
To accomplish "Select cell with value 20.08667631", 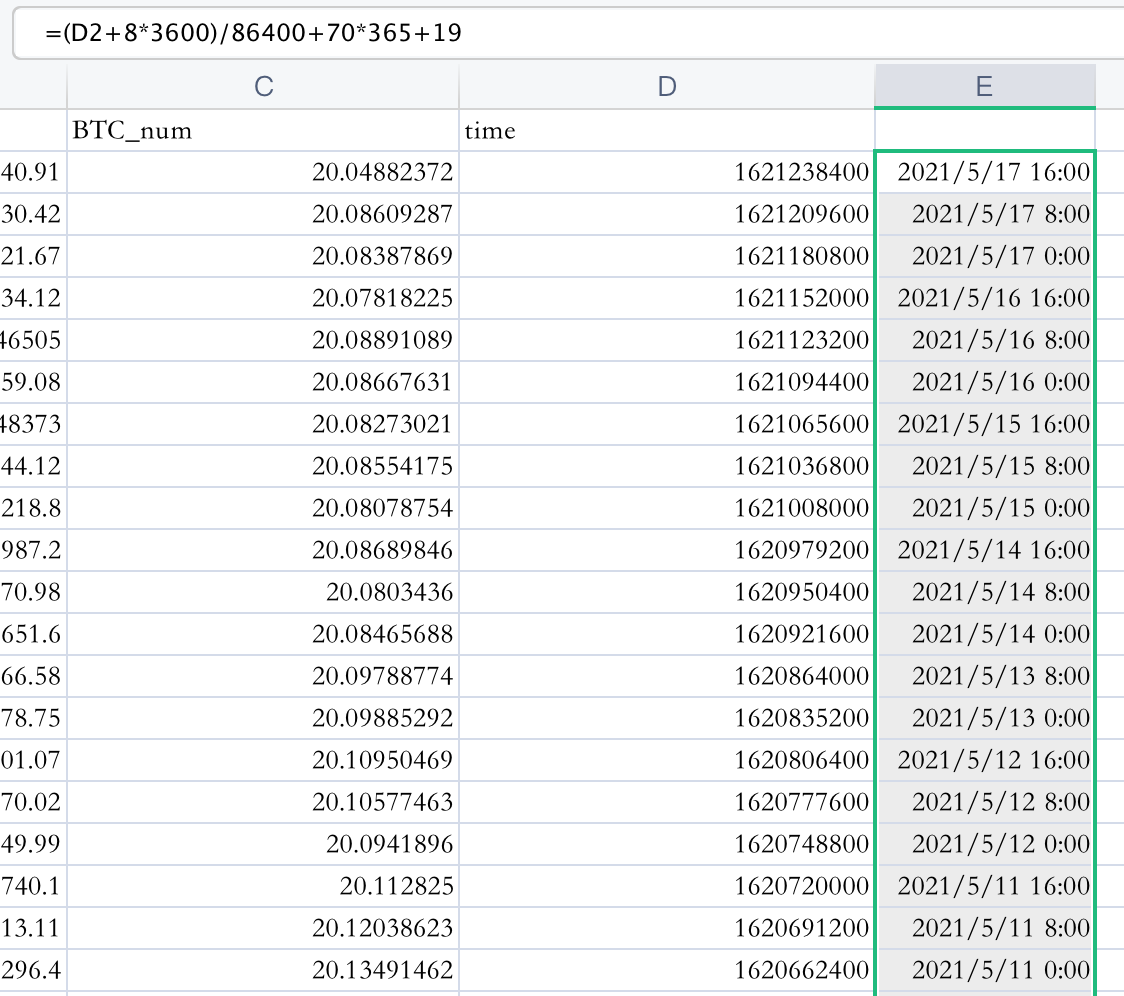I will 263,382.
